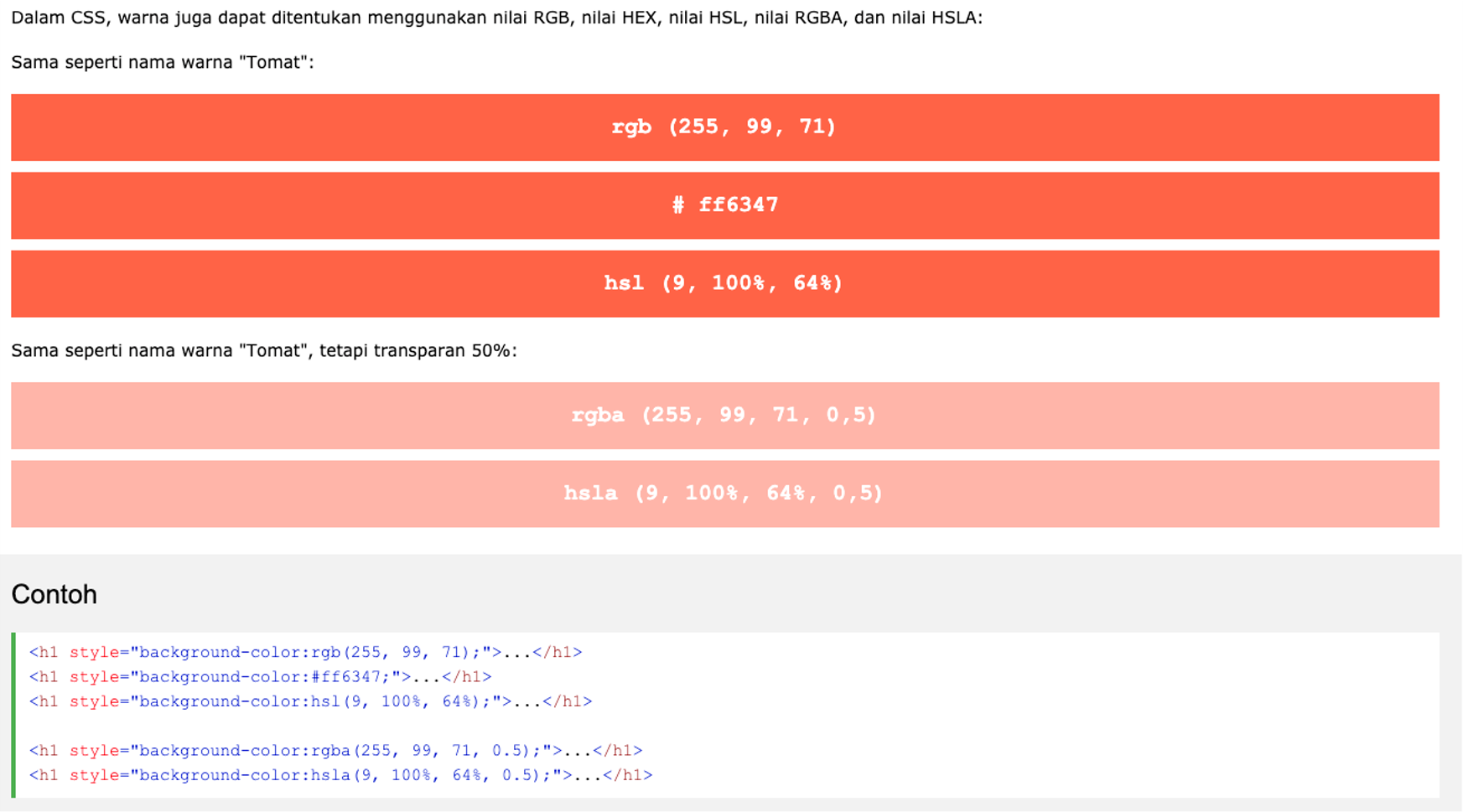Select the hsl (9, 100%, 64%) color bar

[x=725, y=283]
